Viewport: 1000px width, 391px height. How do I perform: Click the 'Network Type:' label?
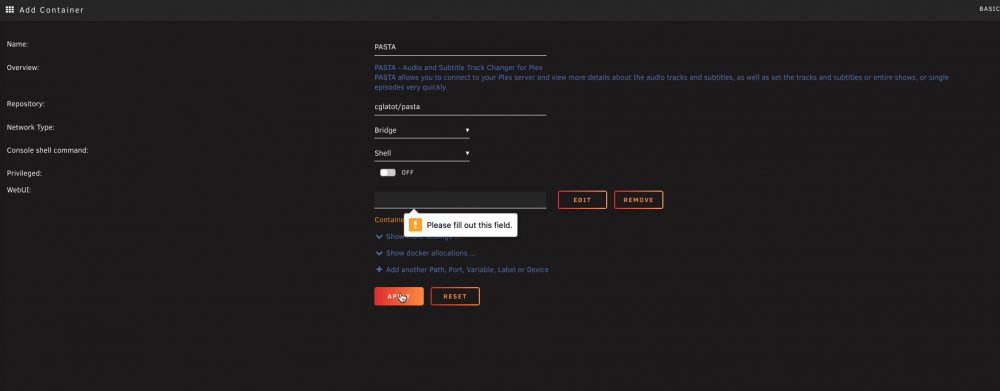click(x=30, y=128)
